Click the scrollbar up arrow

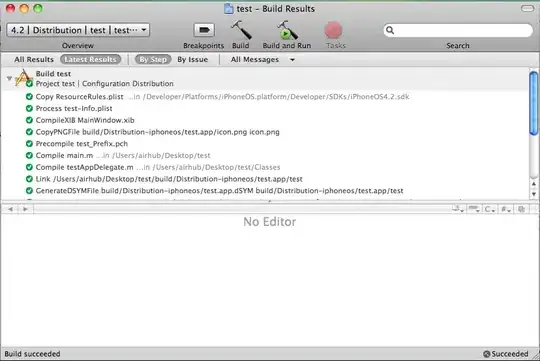(x=533, y=184)
